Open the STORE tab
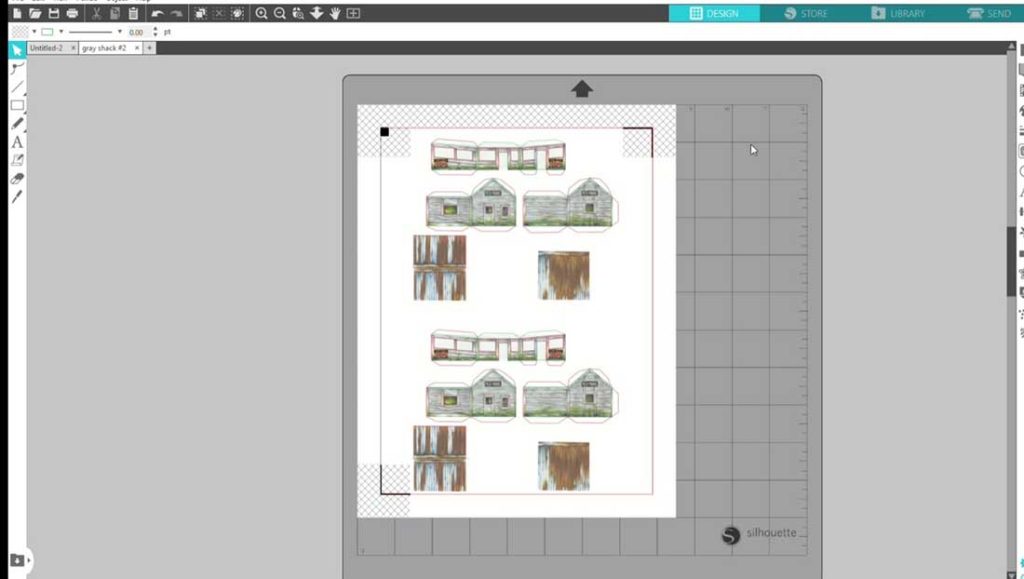Image resolution: width=1024 pixels, height=579 pixels. 811,14
